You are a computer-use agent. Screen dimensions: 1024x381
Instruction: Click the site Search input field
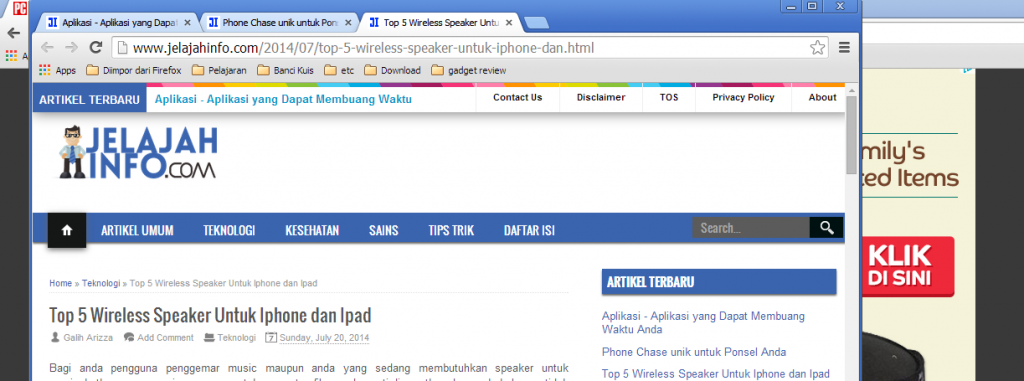751,228
